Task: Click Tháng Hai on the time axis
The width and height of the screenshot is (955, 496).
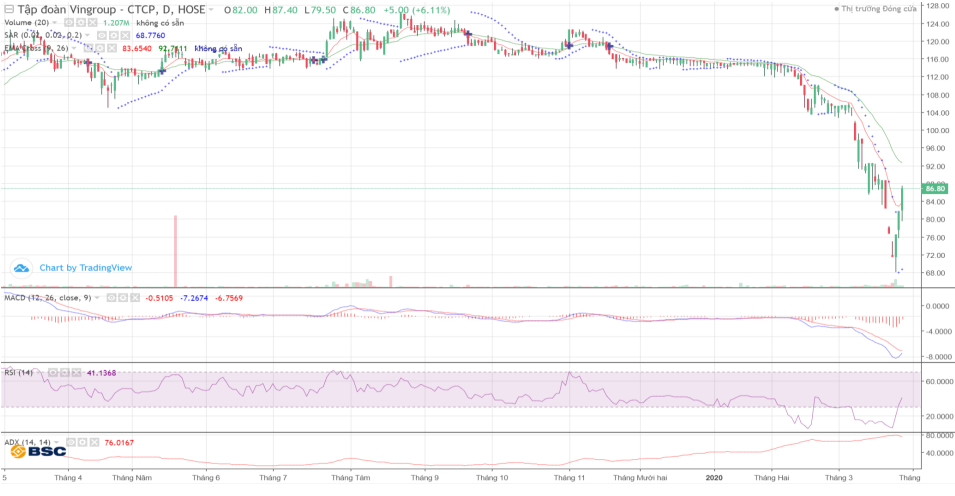Action: [771, 478]
